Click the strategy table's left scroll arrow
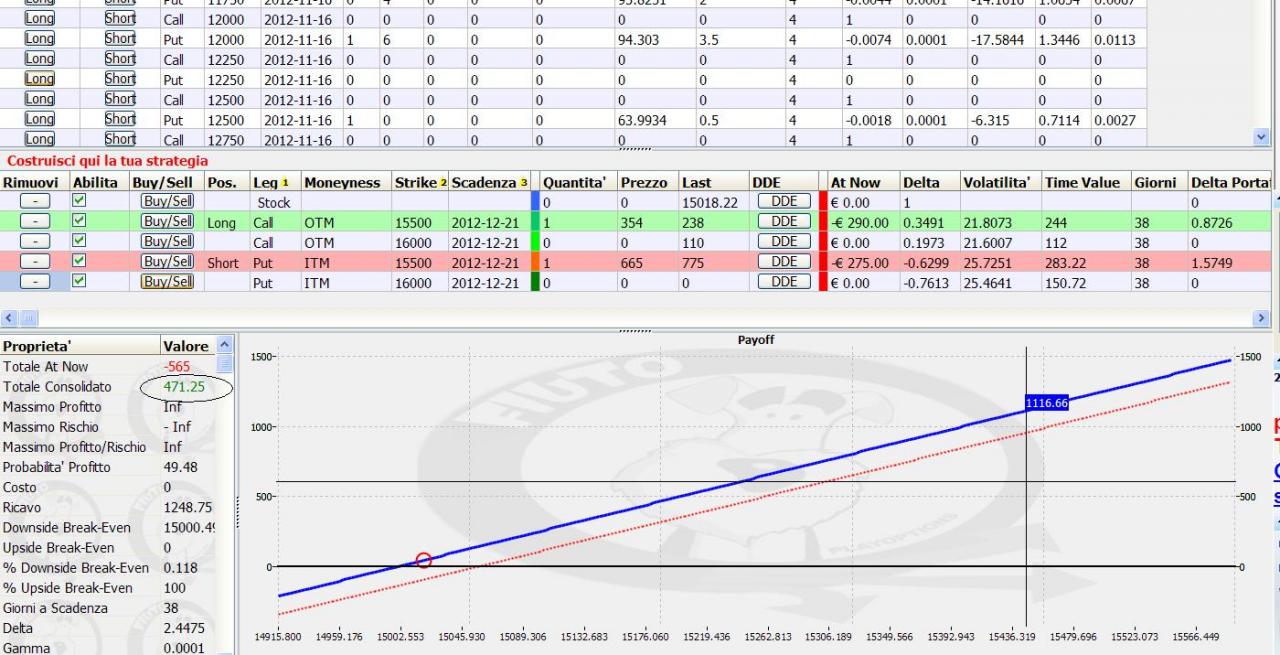Screen dimensions: 1280x655 [9, 318]
